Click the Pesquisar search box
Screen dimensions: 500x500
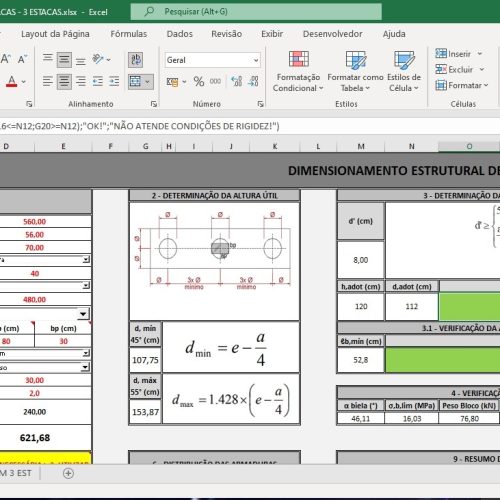[256, 12]
